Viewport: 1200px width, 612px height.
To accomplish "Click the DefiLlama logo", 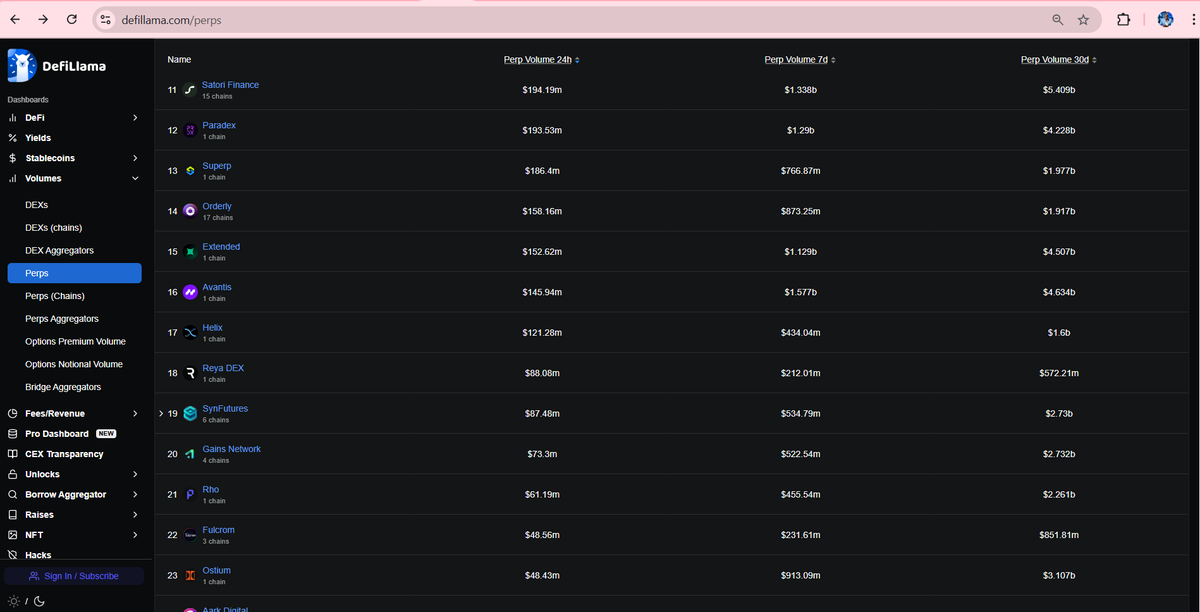I will [57, 66].
